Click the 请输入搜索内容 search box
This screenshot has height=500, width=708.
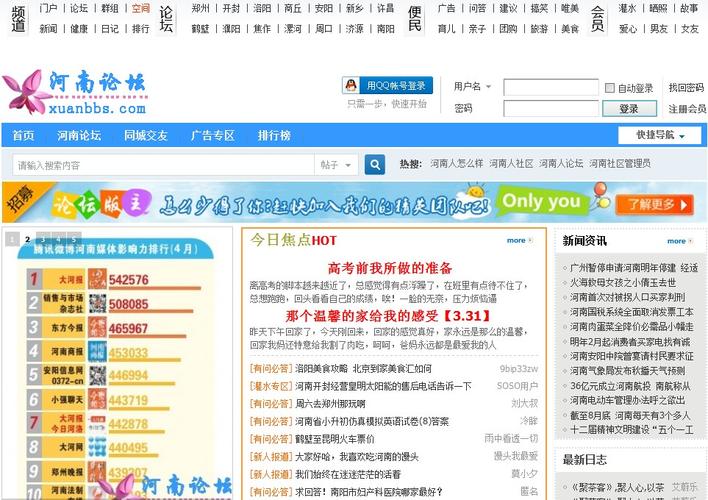[163, 165]
